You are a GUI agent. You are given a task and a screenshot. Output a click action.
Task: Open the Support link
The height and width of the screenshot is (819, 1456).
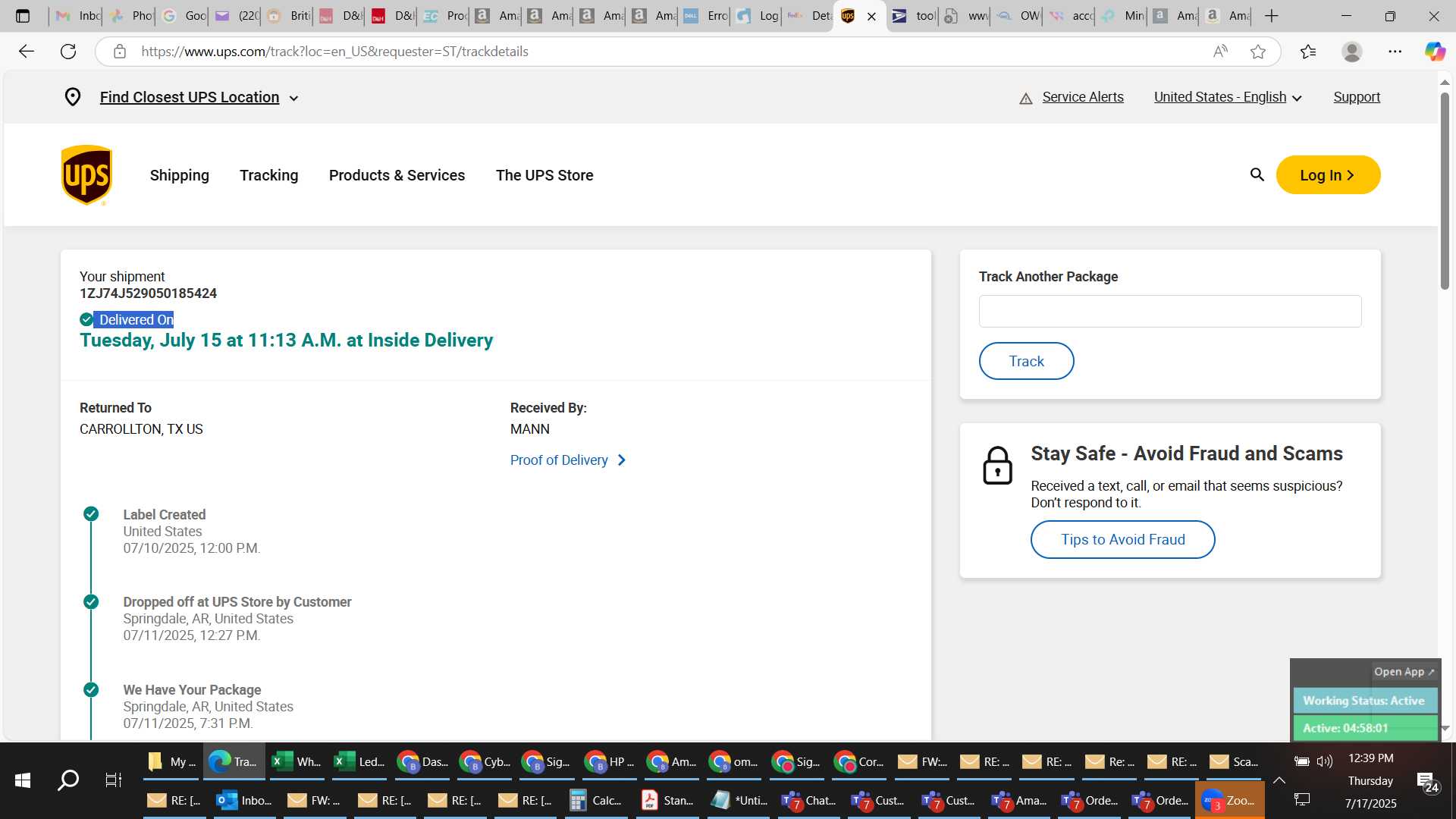[1357, 97]
